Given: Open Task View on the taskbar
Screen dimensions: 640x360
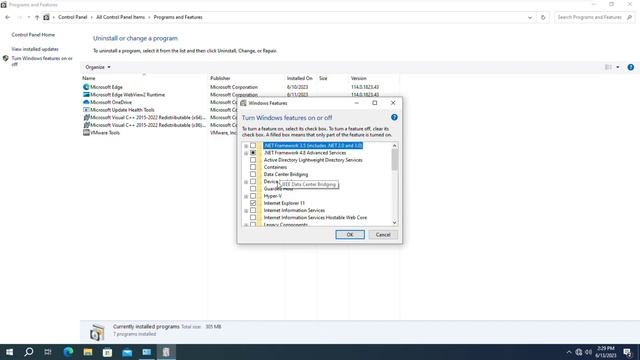Looking at the screenshot, I should pos(48,352).
